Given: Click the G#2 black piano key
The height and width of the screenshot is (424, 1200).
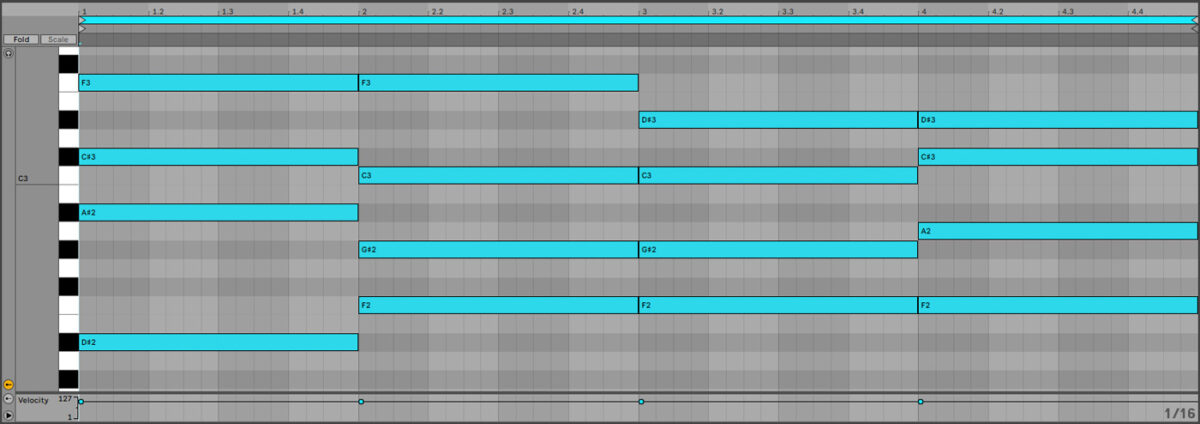Looking at the screenshot, I should click(x=68, y=249).
